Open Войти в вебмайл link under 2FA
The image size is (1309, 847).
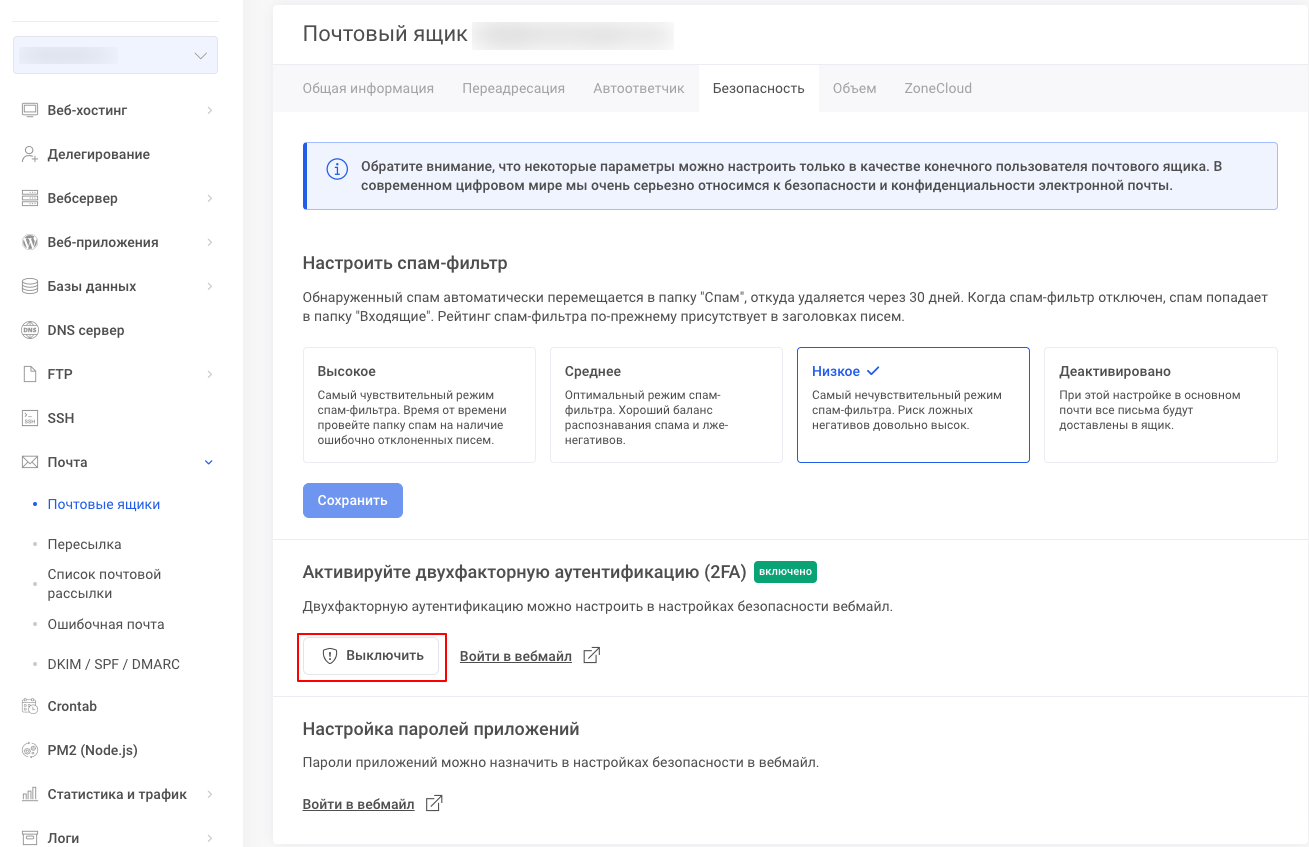516,656
